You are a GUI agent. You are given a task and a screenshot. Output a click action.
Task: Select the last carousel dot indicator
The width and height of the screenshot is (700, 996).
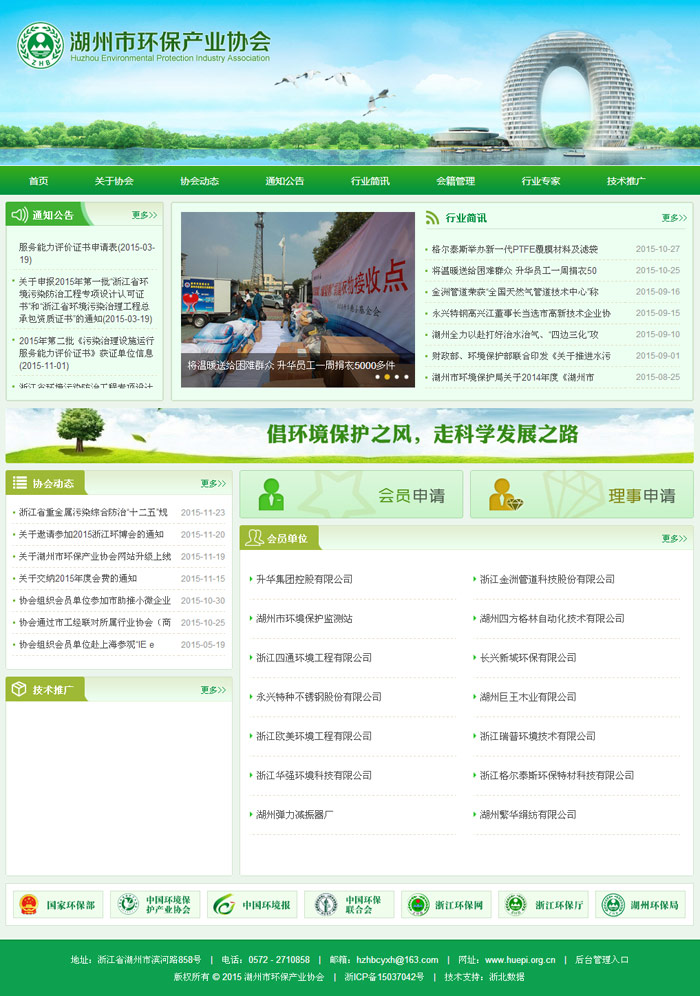(x=407, y=377)
